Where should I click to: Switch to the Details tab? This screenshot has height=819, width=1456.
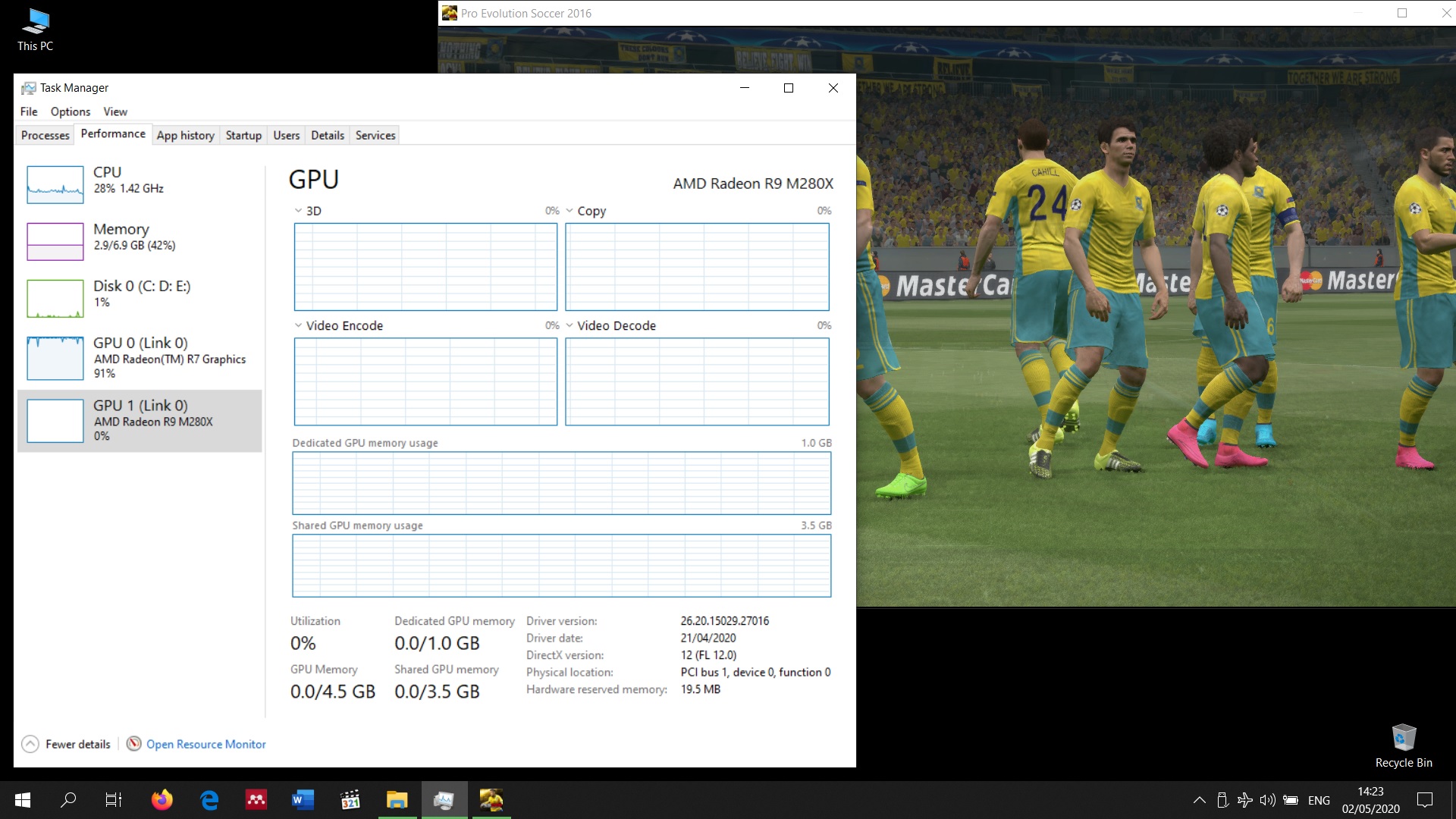point(328,135)
